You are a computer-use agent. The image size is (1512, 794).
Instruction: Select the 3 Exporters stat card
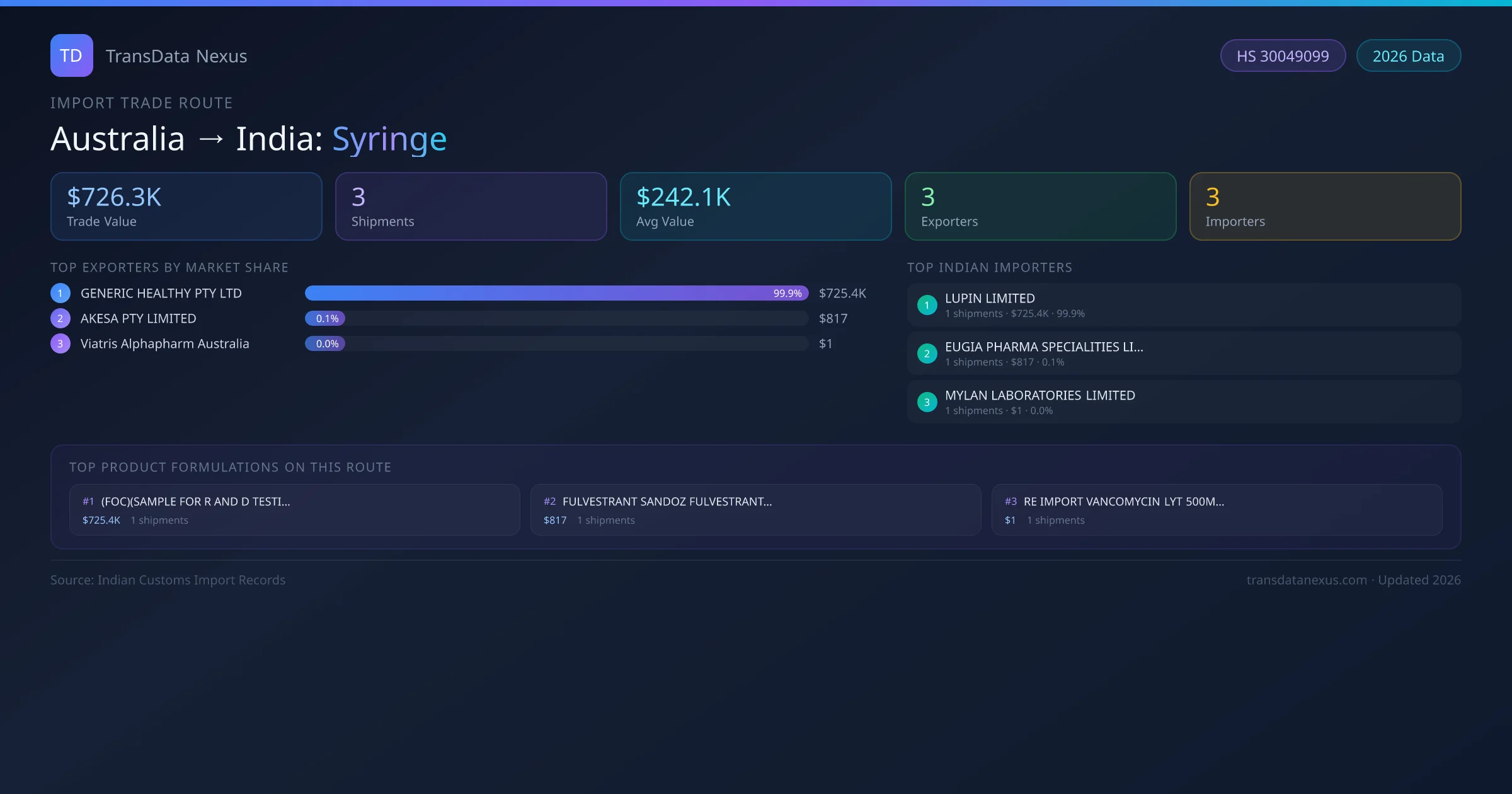(1040, 206)
